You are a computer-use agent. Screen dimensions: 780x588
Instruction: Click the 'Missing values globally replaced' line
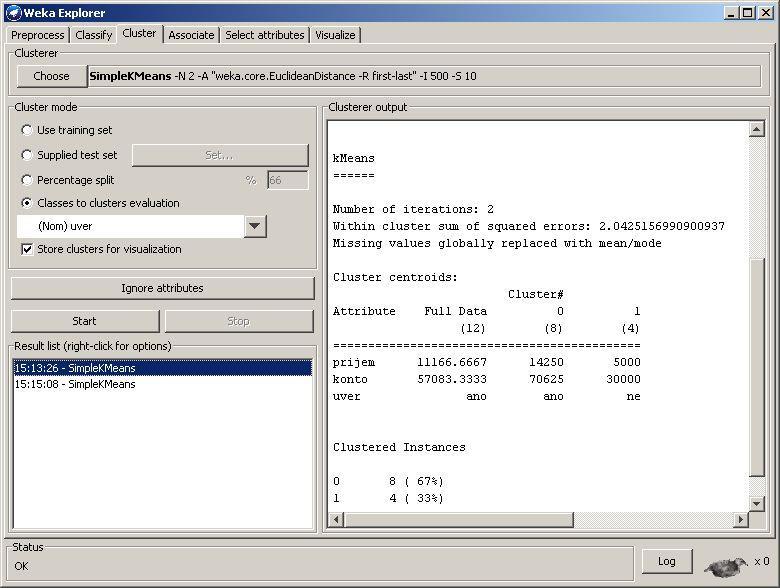(x=497, y=243)
